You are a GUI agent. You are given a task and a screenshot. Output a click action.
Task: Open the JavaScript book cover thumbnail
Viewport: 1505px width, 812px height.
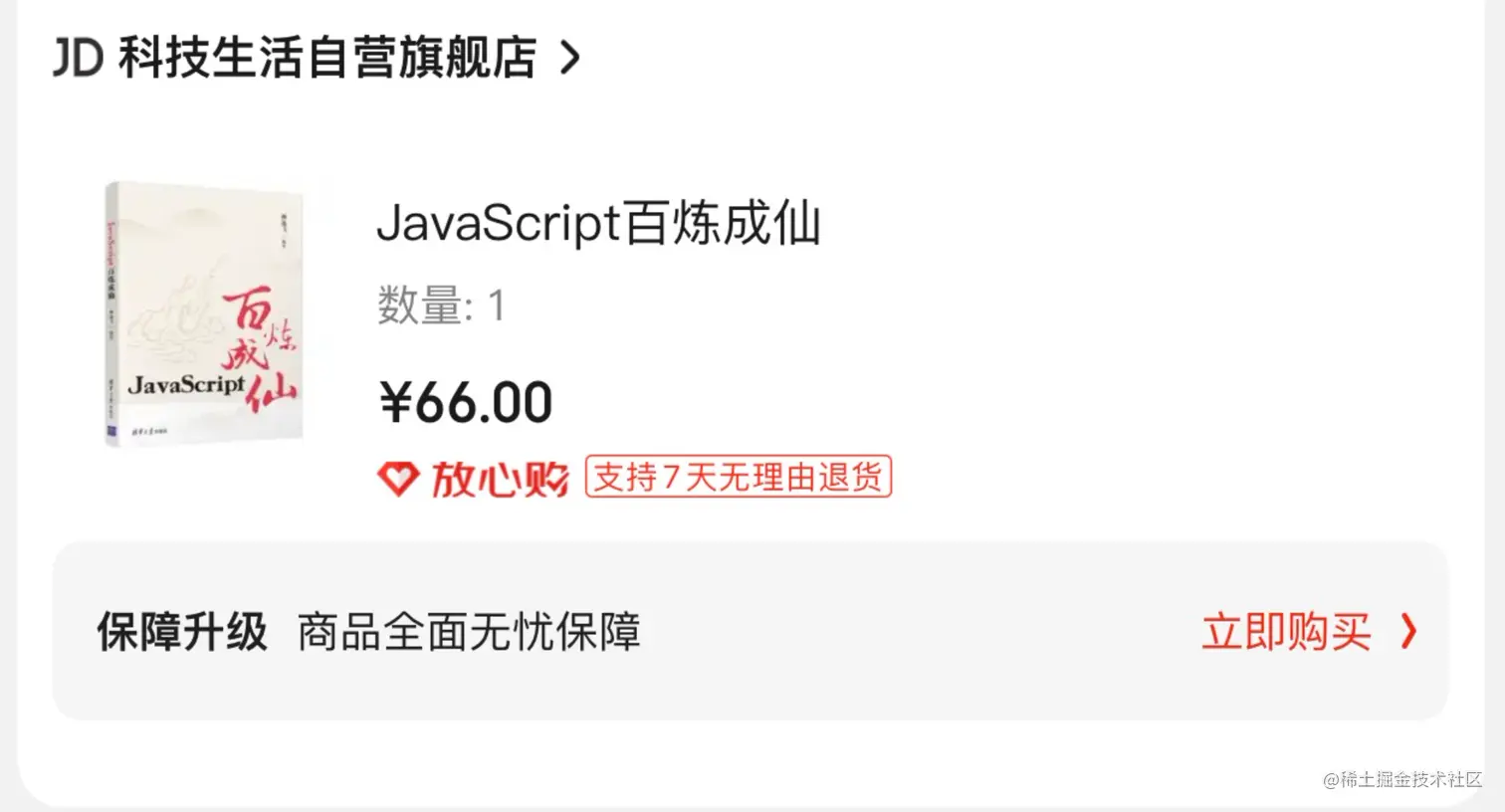204,312
